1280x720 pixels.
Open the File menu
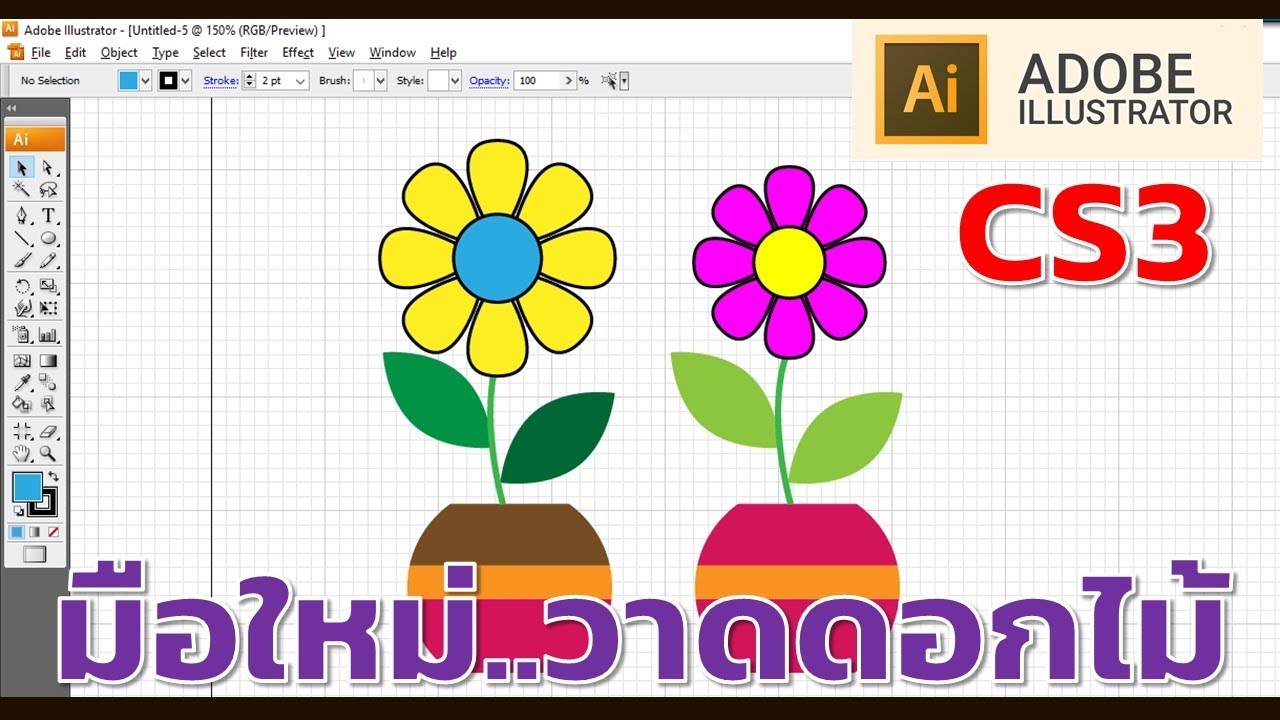(x=41, y=53)
